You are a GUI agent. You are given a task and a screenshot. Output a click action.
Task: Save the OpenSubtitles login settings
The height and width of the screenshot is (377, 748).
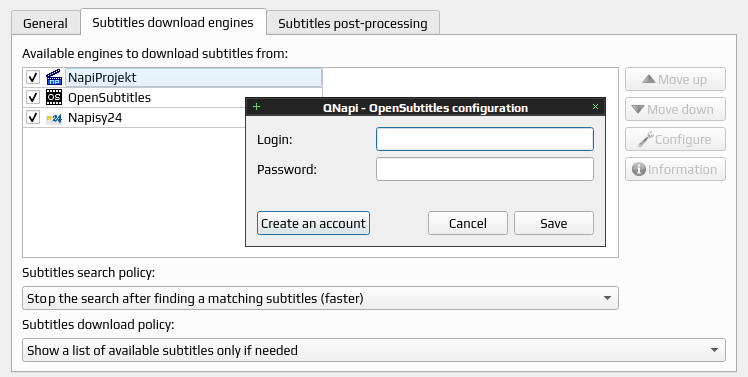554,223
